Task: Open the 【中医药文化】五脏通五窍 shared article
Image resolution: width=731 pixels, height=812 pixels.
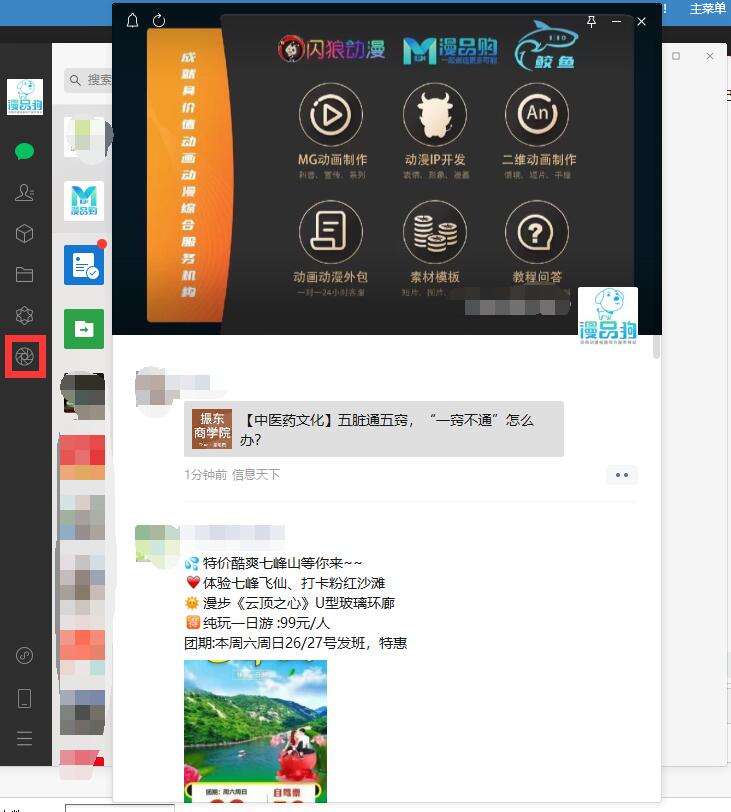Action: tap(374, 429)
